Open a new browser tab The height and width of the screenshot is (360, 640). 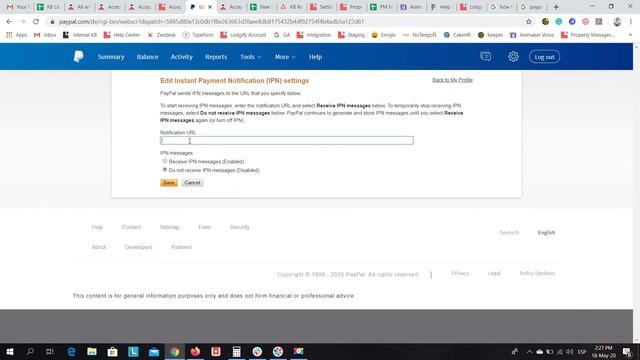pos(556,7)
